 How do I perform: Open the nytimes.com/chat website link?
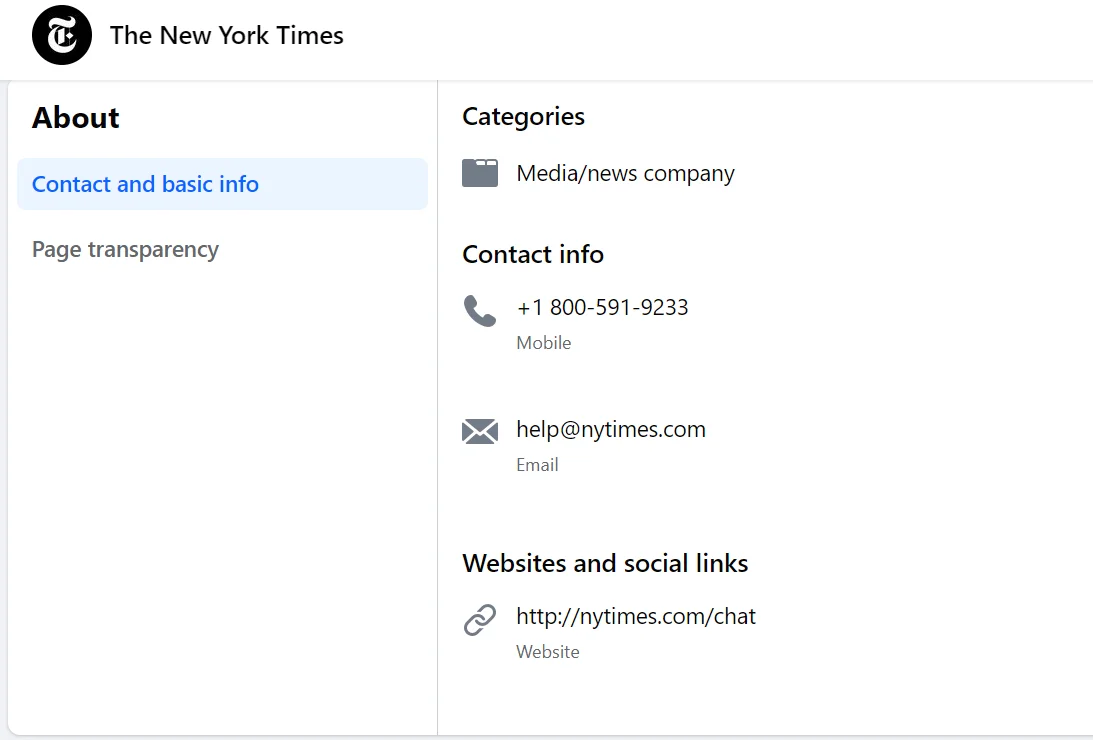pyautogui.click(x=636, y=616)
